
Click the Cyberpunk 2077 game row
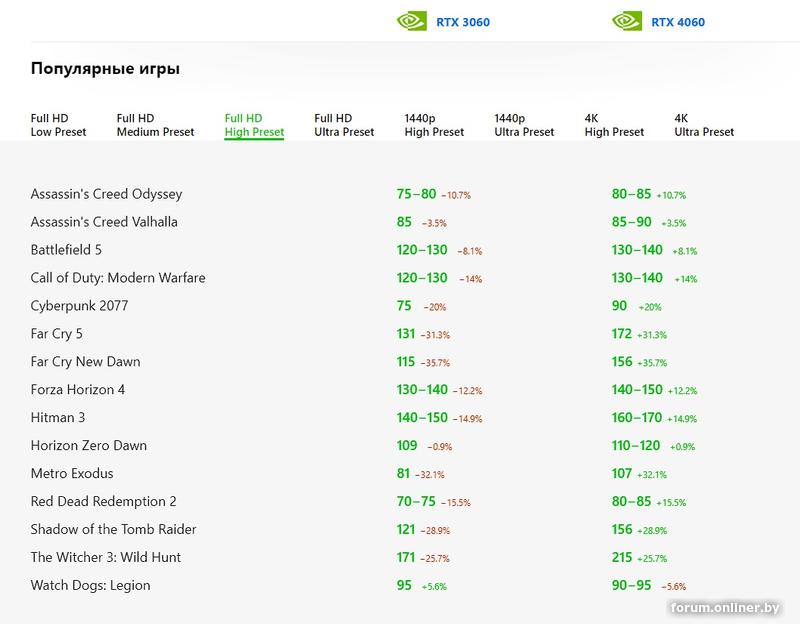(79, 306)
